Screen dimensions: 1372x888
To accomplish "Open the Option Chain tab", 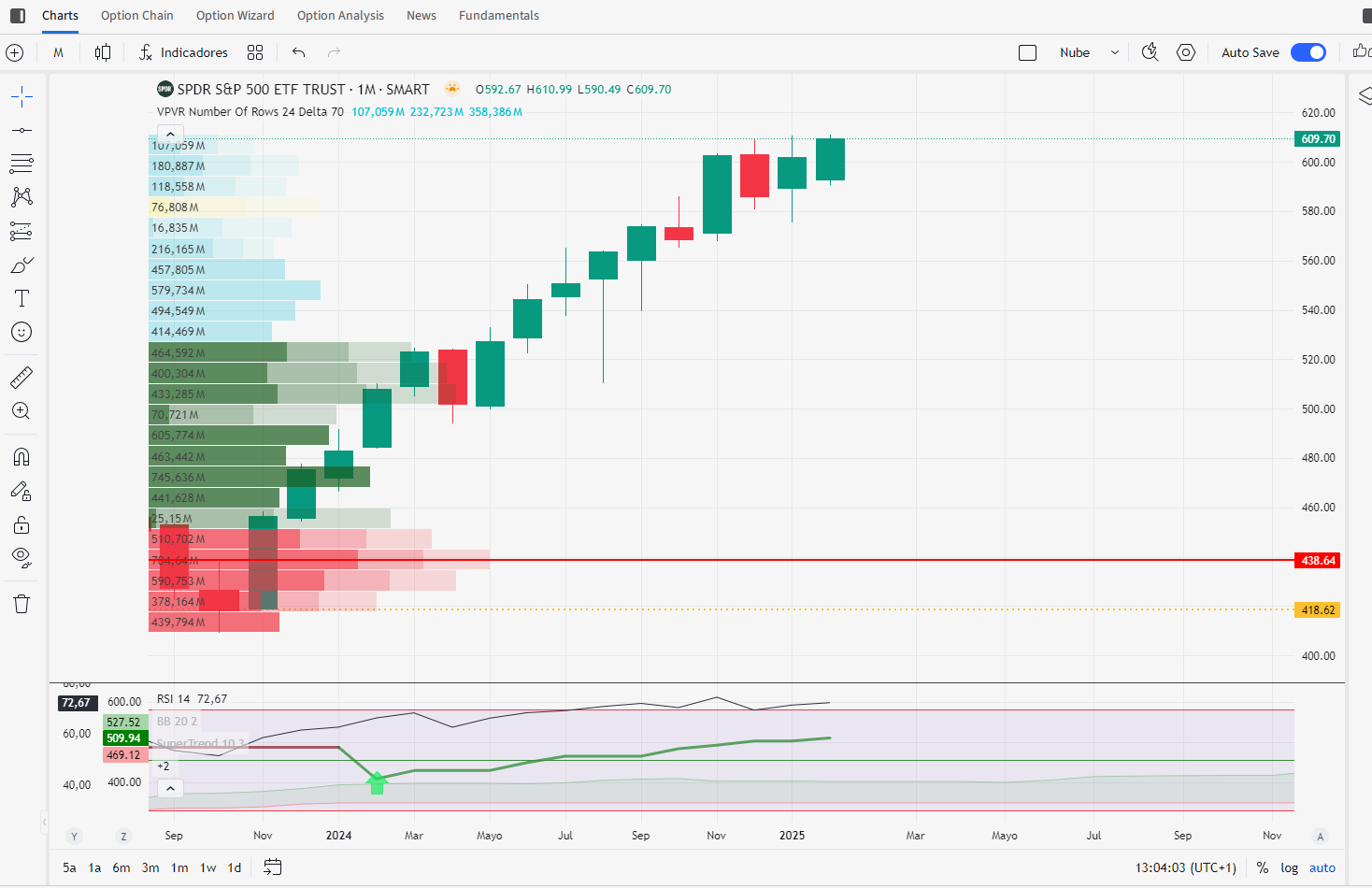I will [x=137, y=16].
